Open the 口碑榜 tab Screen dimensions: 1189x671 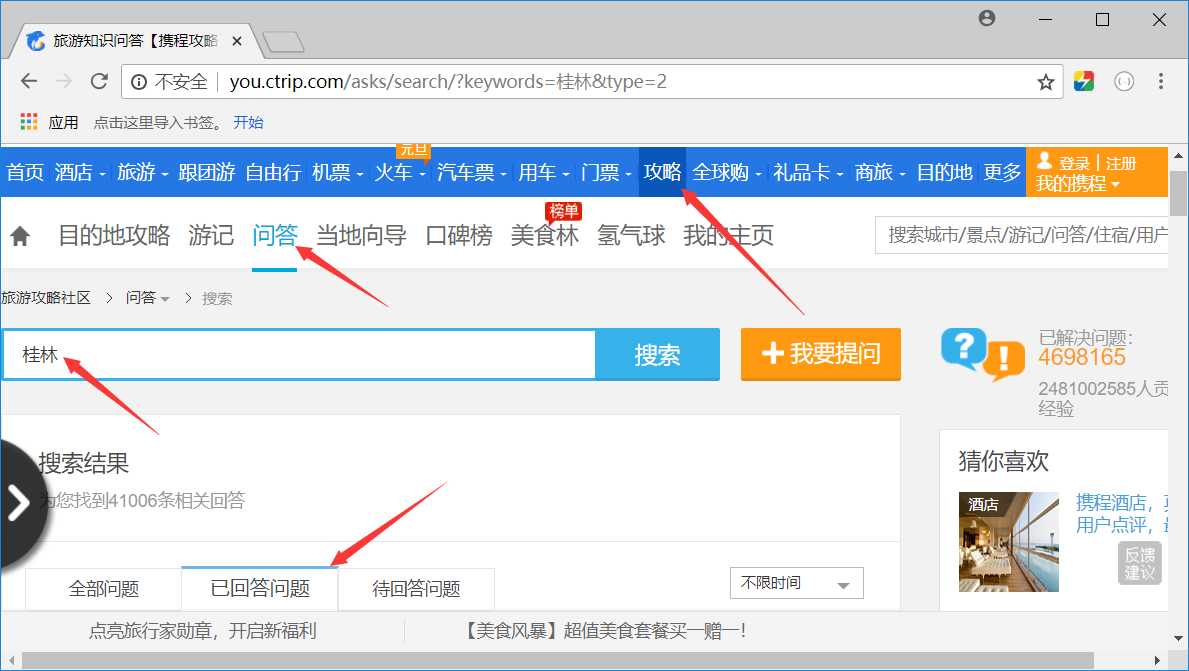(x=459, y=236)
